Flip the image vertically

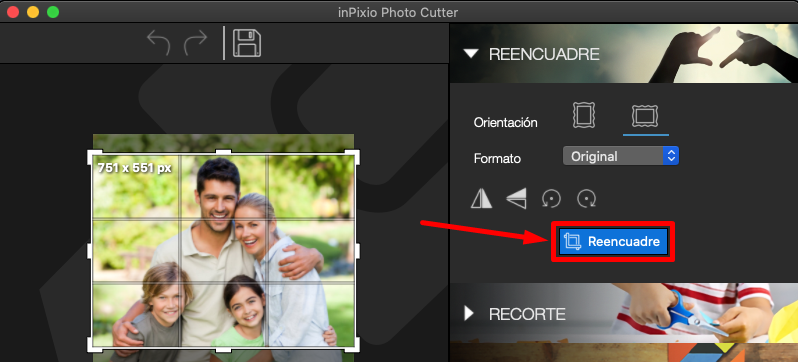tap(516, 198)
